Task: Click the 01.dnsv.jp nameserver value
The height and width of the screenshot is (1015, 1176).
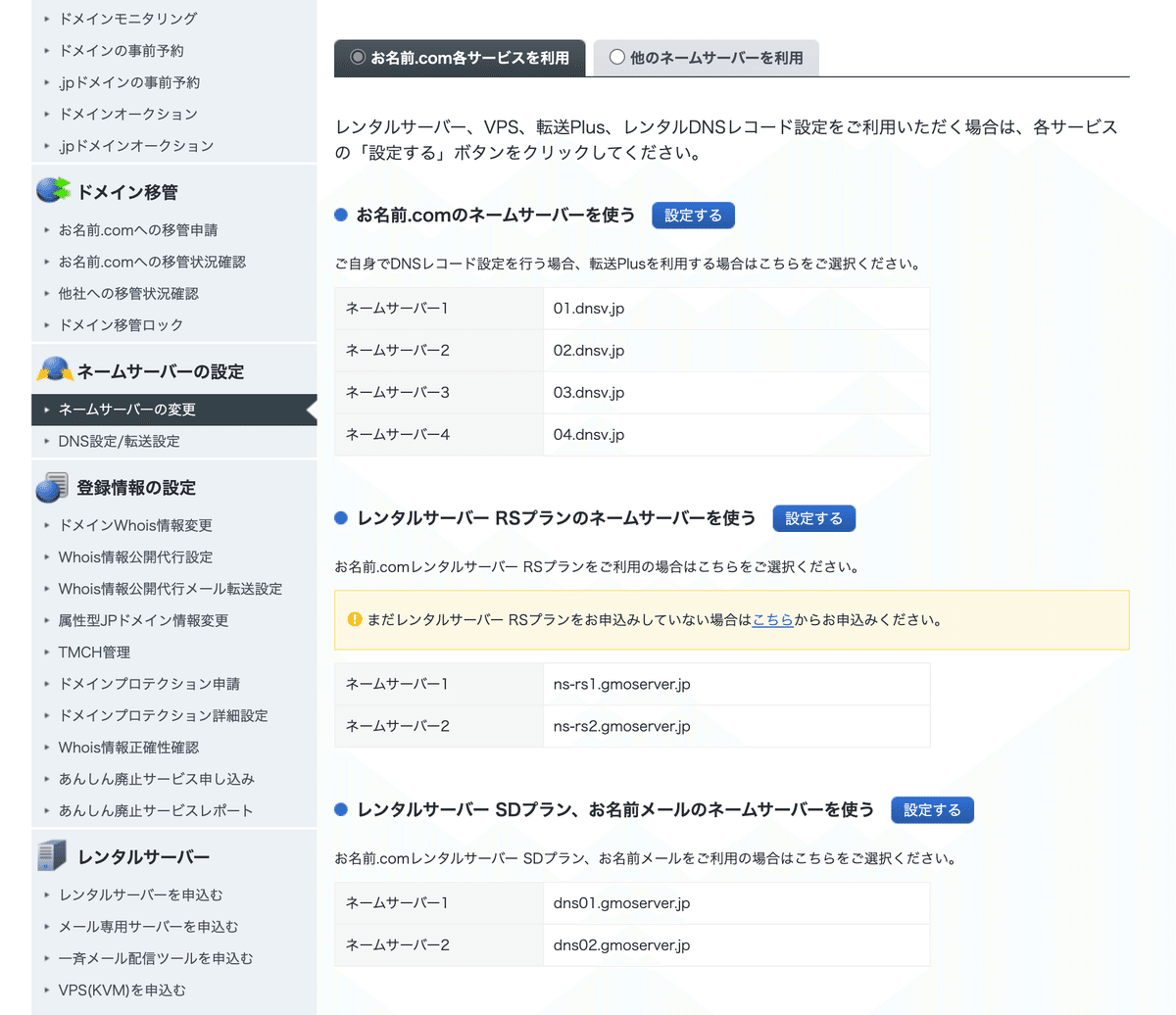Action: click(x=589, y=309)
